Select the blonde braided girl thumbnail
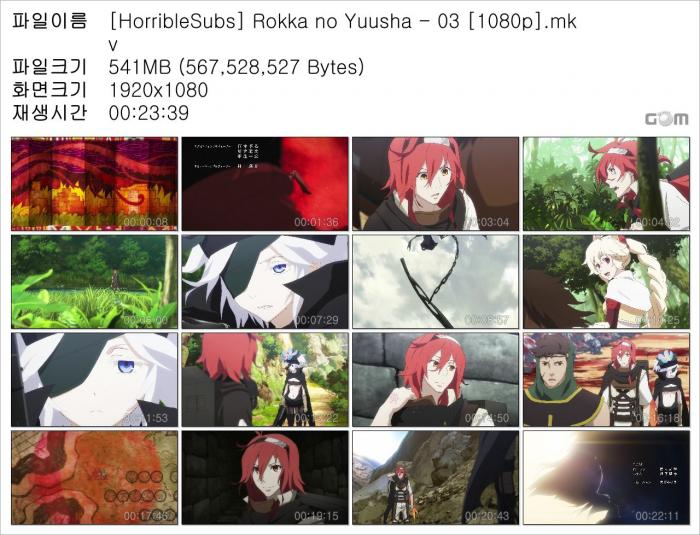700x535 pixels. (x=606, y=282)
